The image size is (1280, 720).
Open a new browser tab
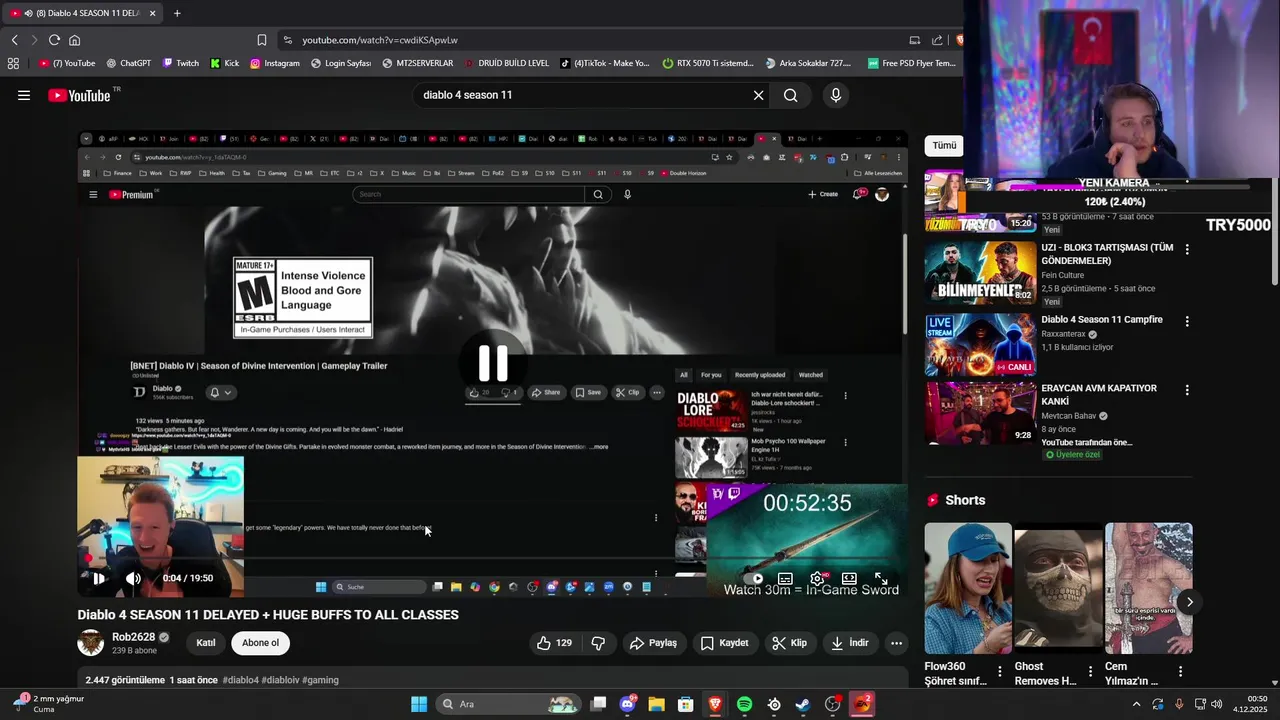point(177,13)
